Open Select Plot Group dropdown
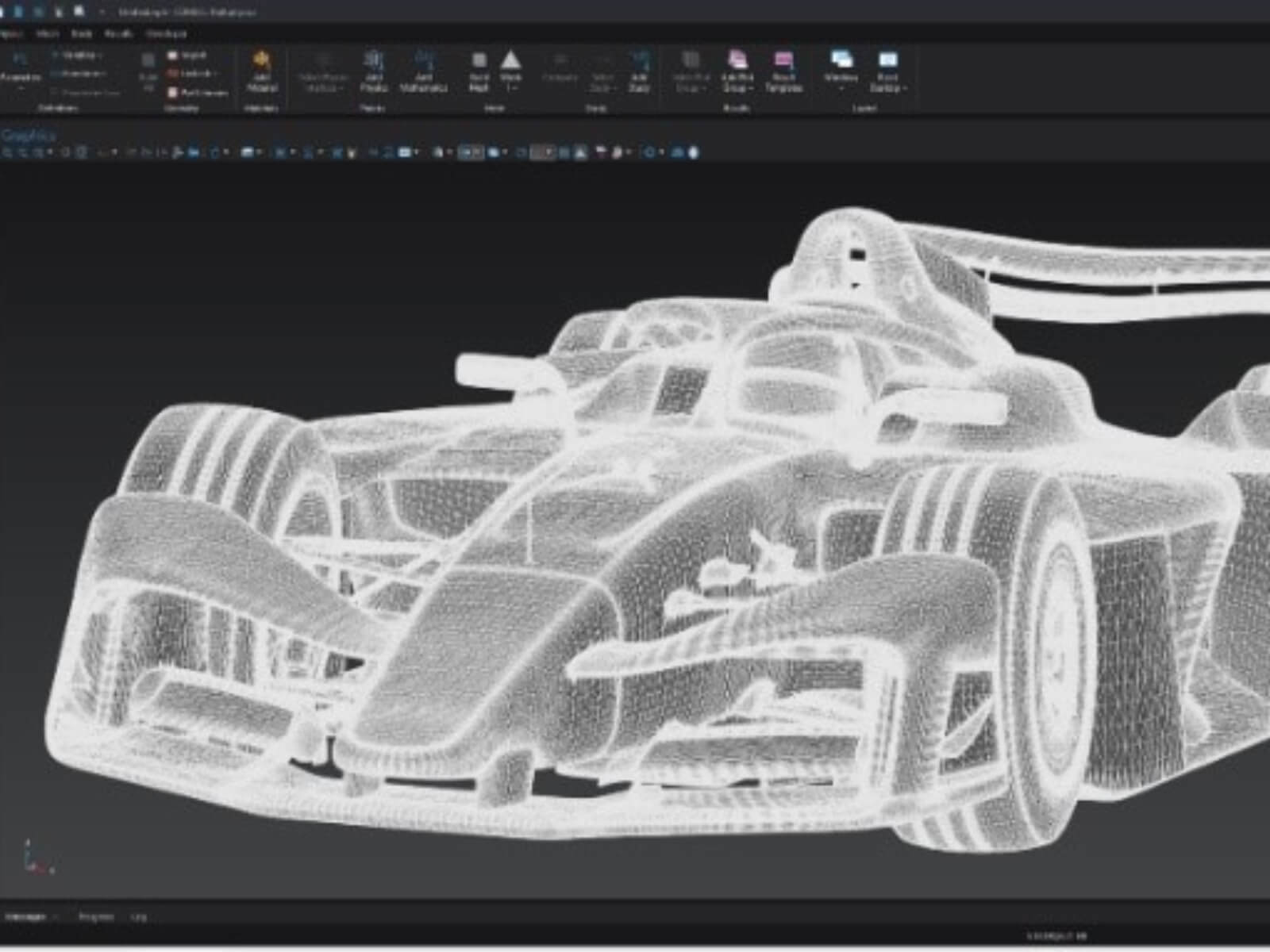The image size is (1270, 952). coord(691,71)
